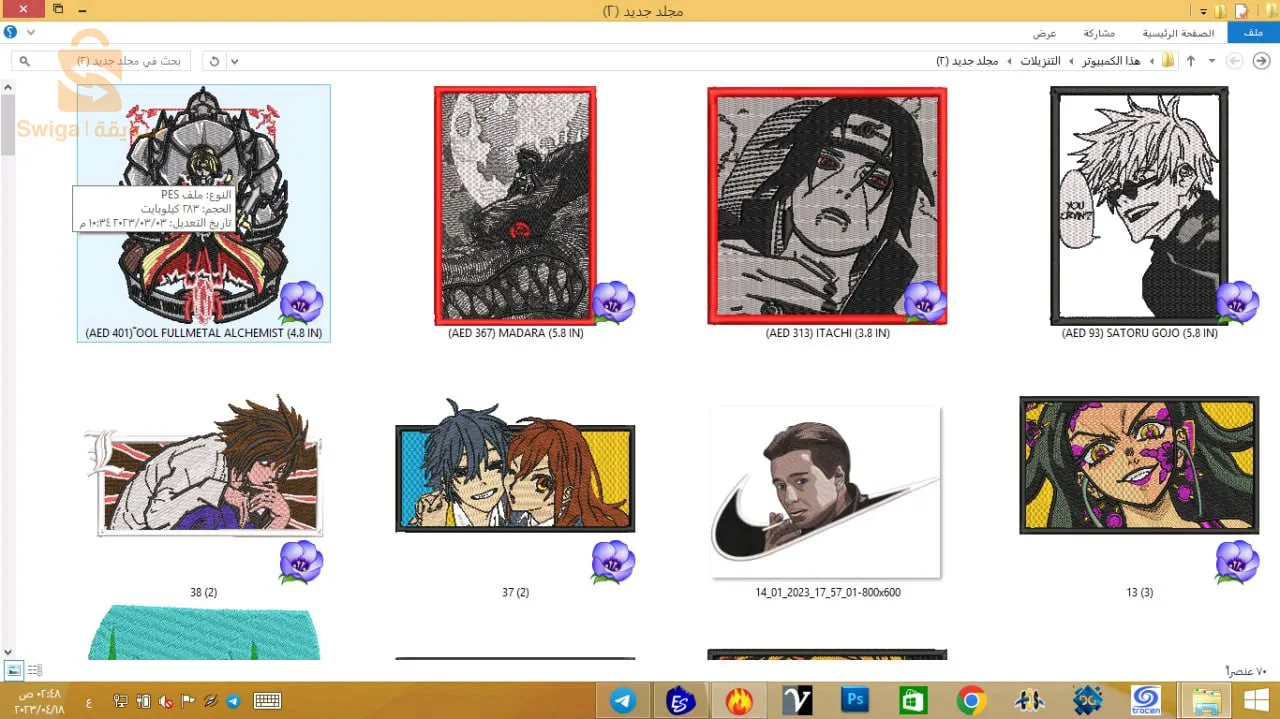The height and width of the screenshot is (719, 1280).
Task: Click the scrollbar up arrow
Action: (x=7, y=87)
